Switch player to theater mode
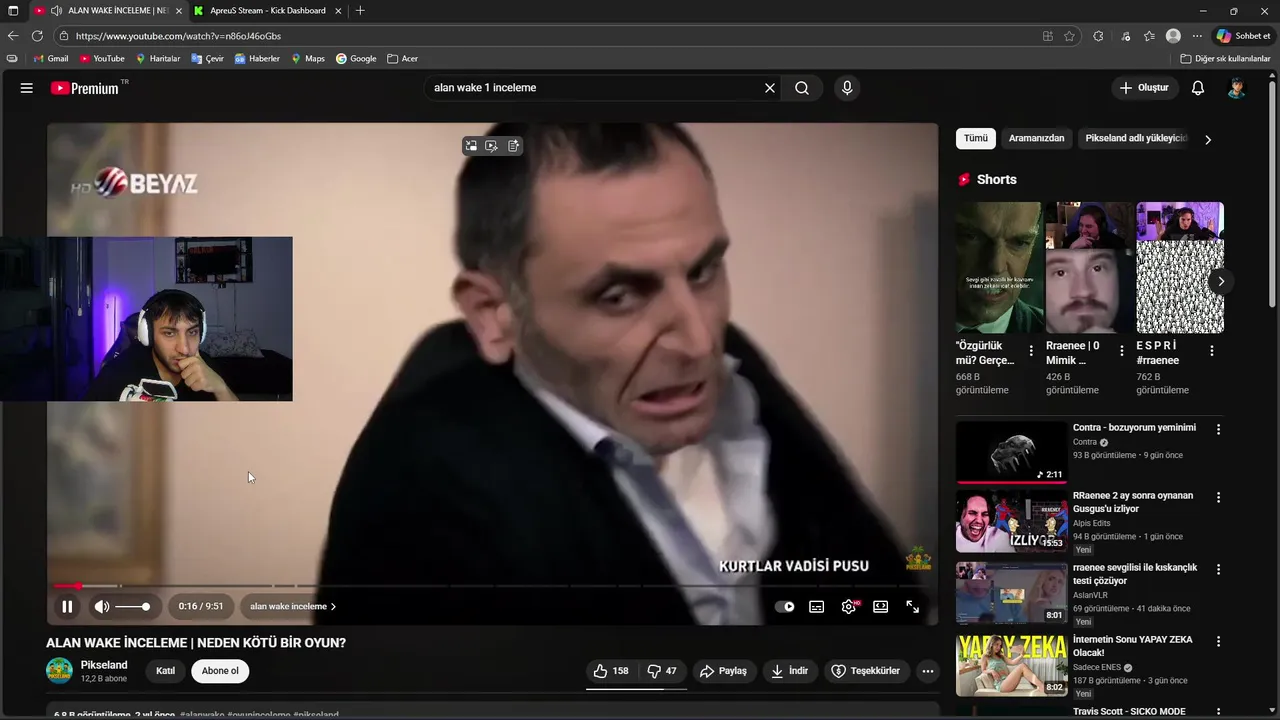The image size is (1280, 720). coord(881,606)
